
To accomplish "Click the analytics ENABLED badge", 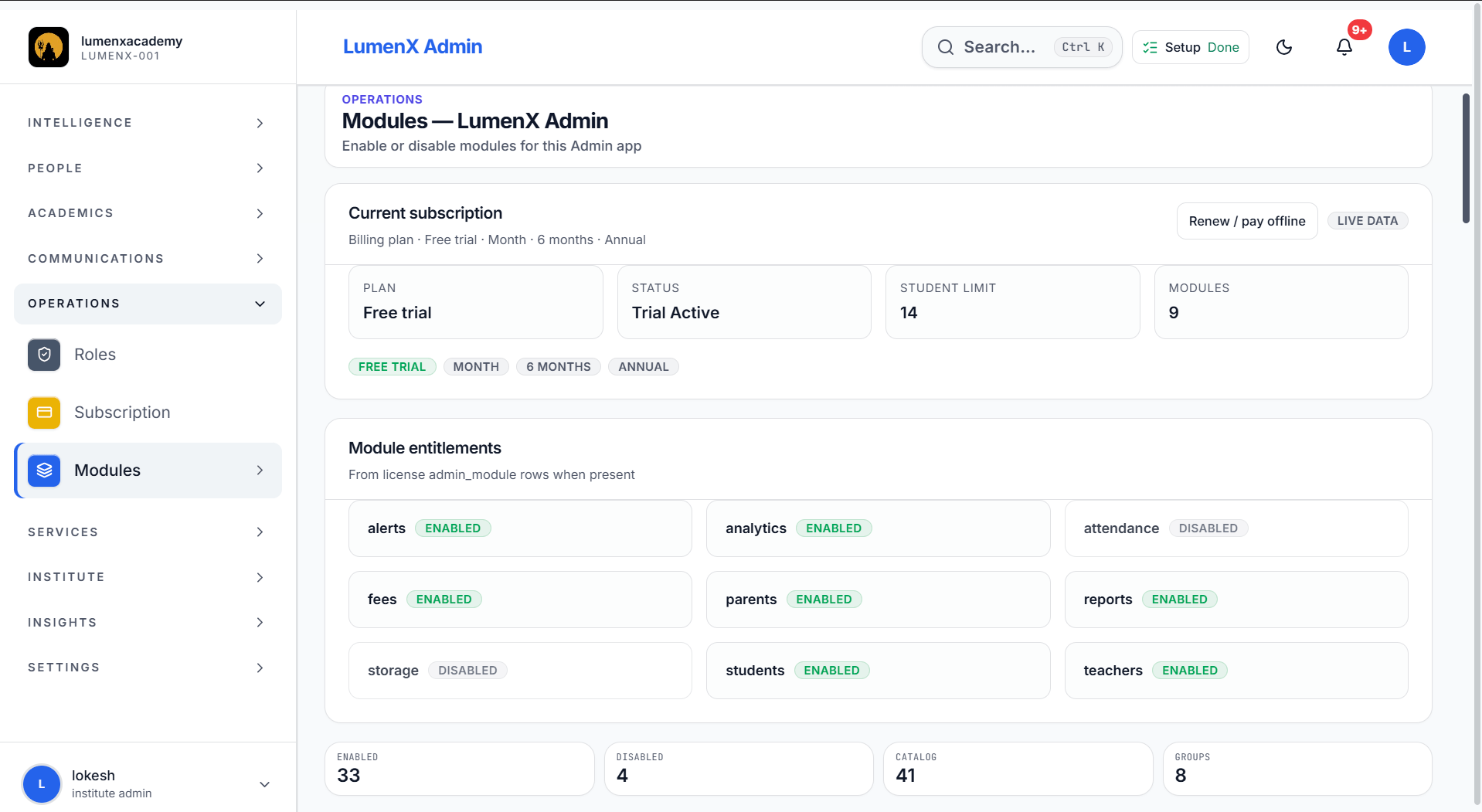I will pyautogui.click(x=834, y=528).
